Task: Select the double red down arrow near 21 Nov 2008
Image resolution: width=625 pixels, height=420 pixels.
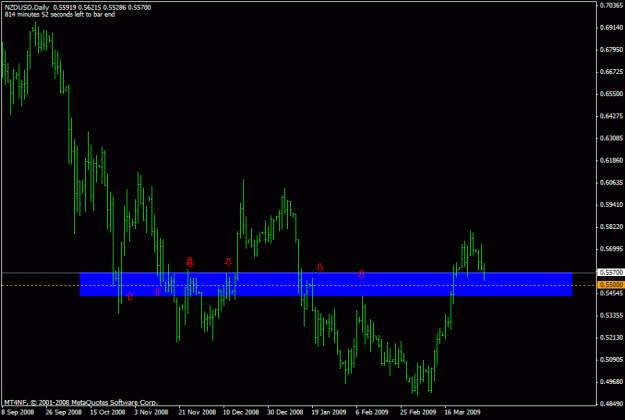Action: click(x=190, y=262)
